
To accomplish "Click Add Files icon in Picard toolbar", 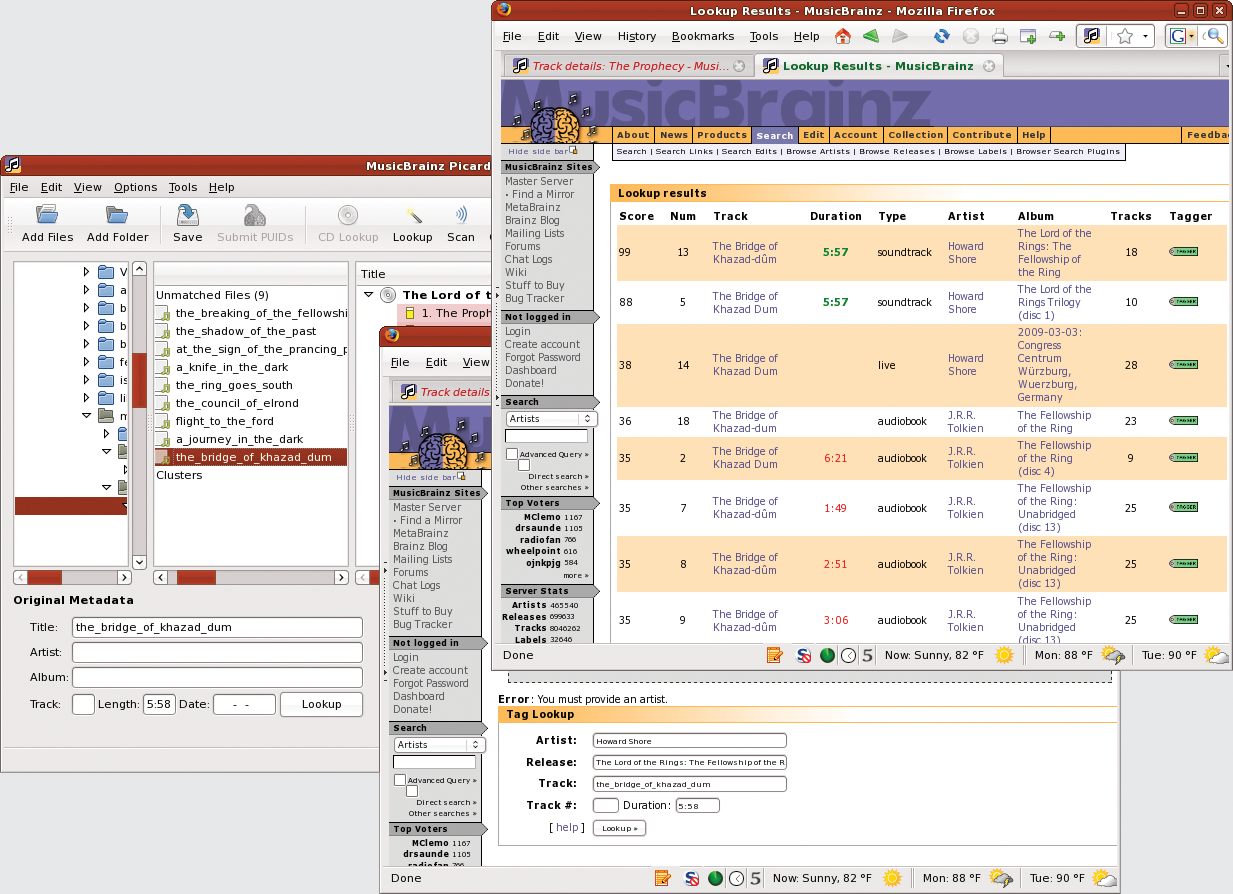I will point(47,214).
